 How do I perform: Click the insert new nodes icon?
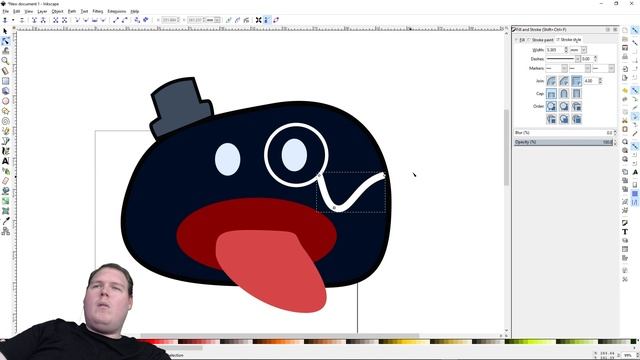[5, 20]
